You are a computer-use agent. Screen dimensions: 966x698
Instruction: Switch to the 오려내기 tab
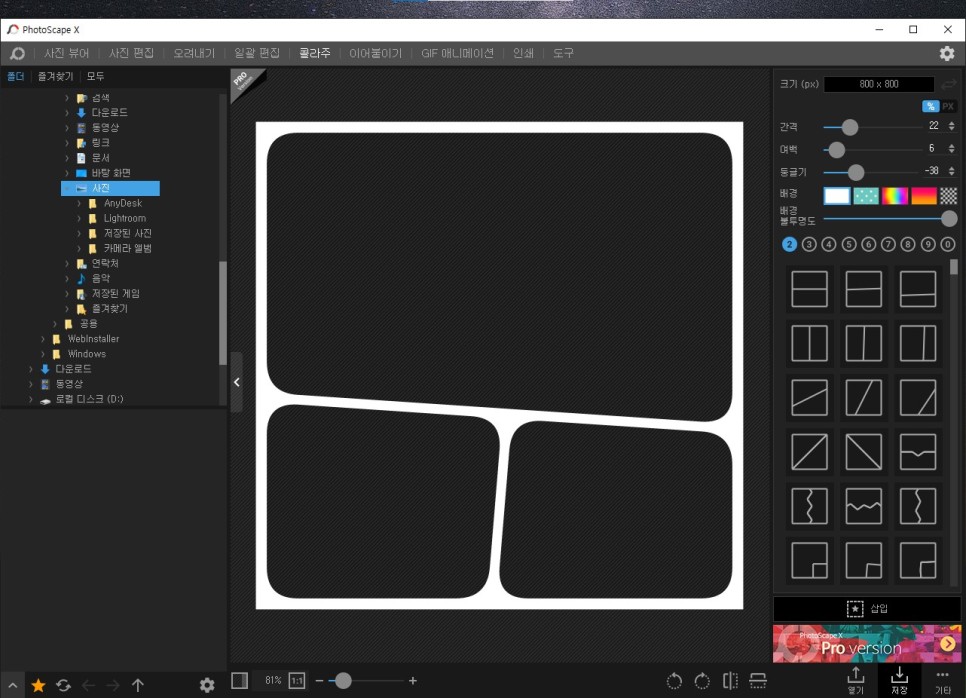pos(194,54)
